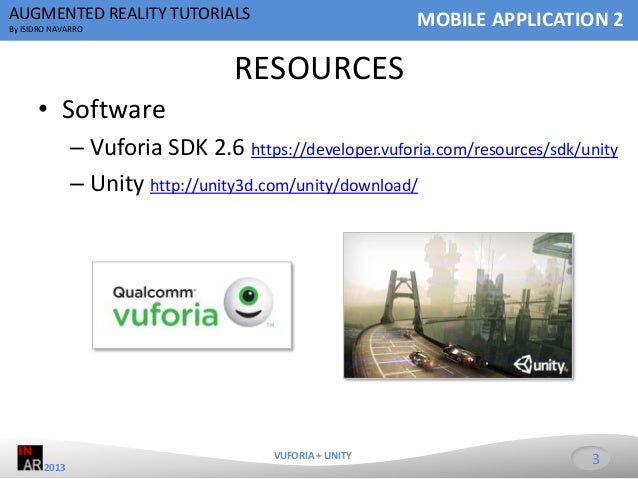Click the word Unity before the link
This screenshot has height=479, width=638.
click(117, 184)
